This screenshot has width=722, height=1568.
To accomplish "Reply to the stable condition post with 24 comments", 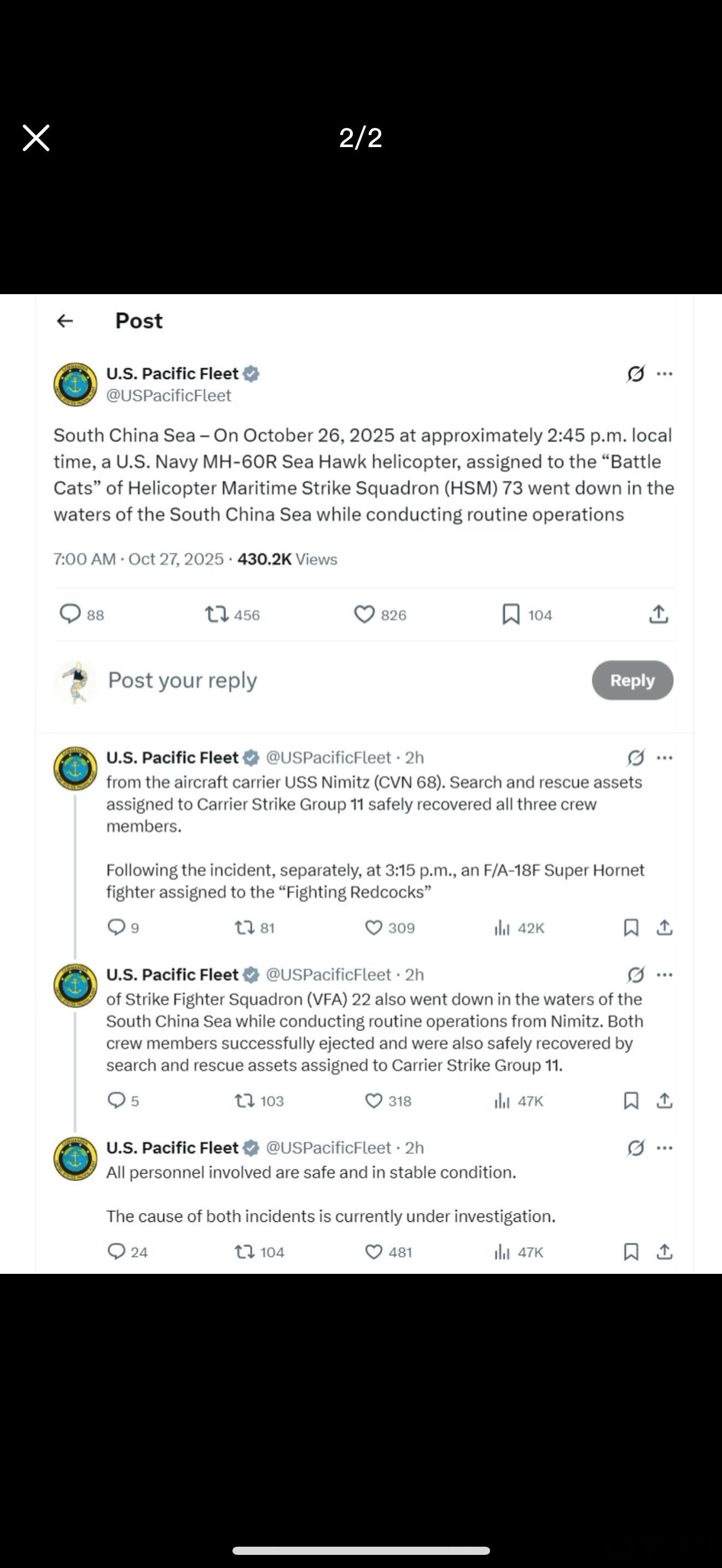I will 115,1251.
